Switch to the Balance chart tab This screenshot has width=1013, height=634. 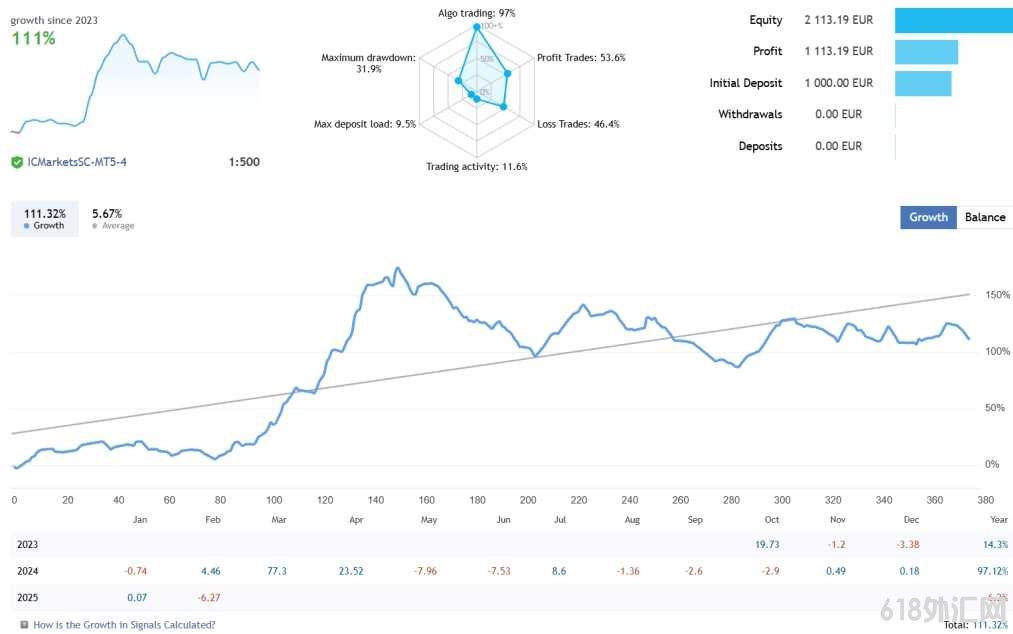point(985,217)
